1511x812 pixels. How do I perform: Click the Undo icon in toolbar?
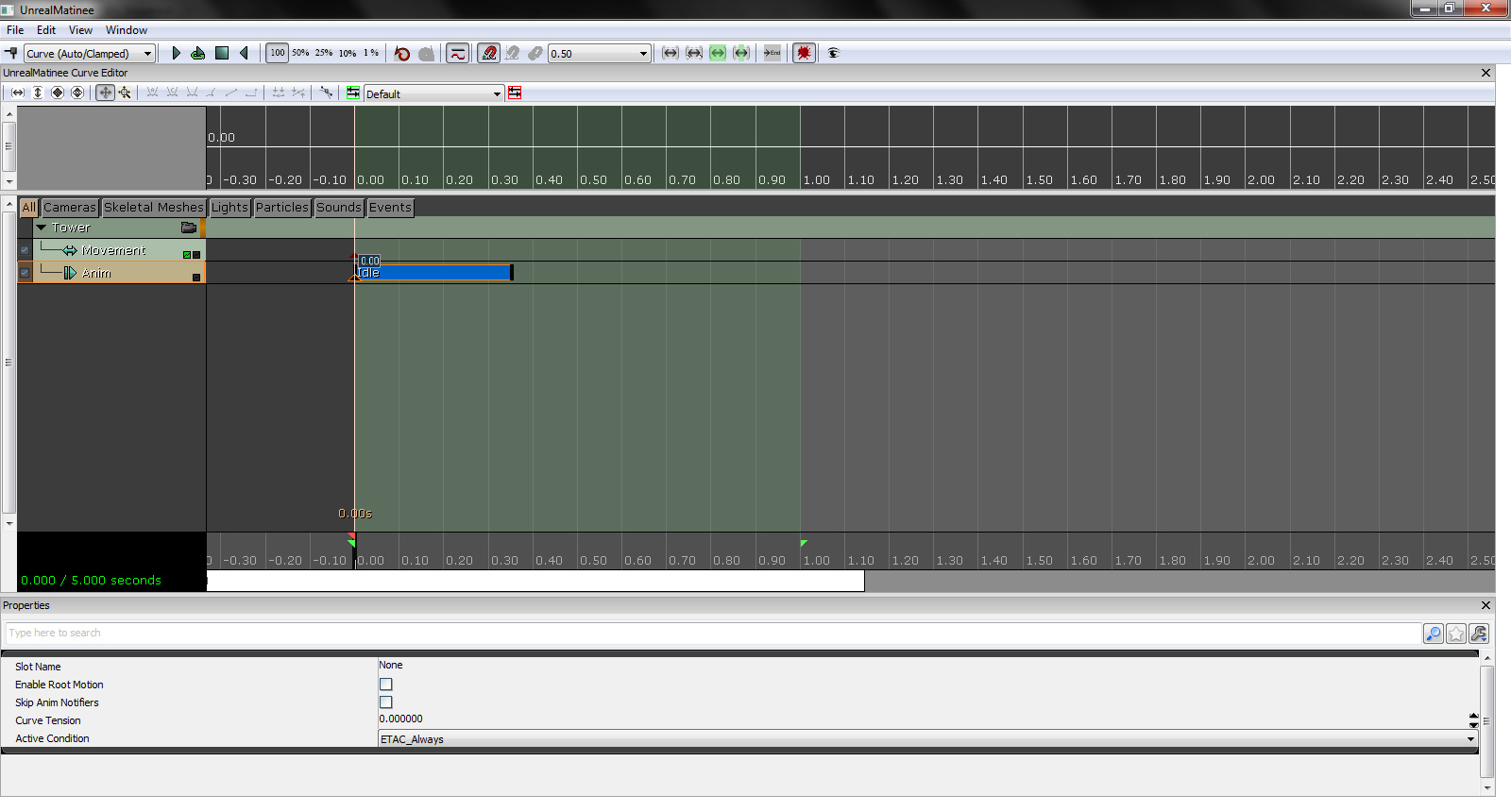(402, 54)
